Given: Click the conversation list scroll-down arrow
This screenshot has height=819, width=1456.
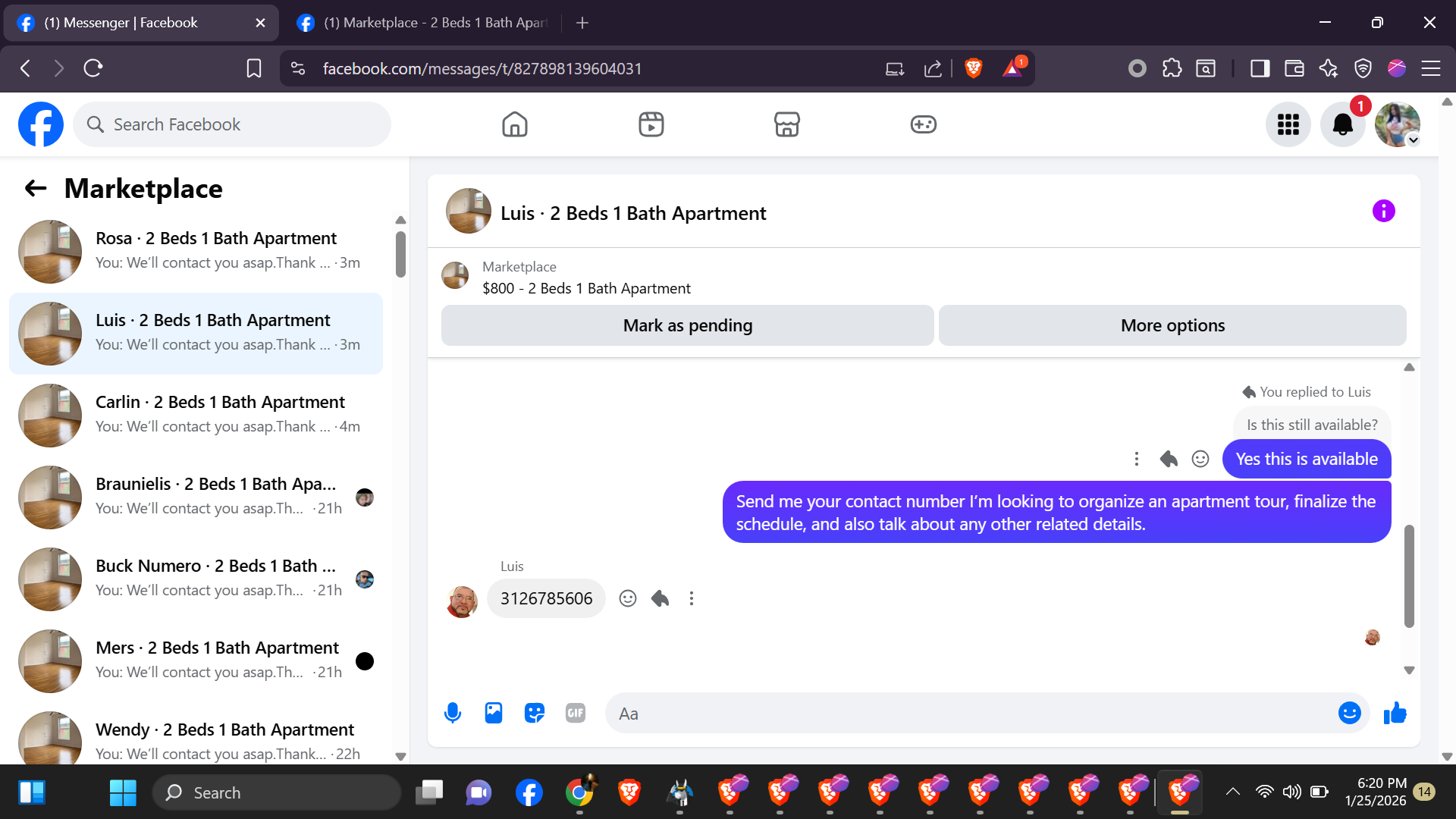Looking at the screenshot, I should pos(400,756).
